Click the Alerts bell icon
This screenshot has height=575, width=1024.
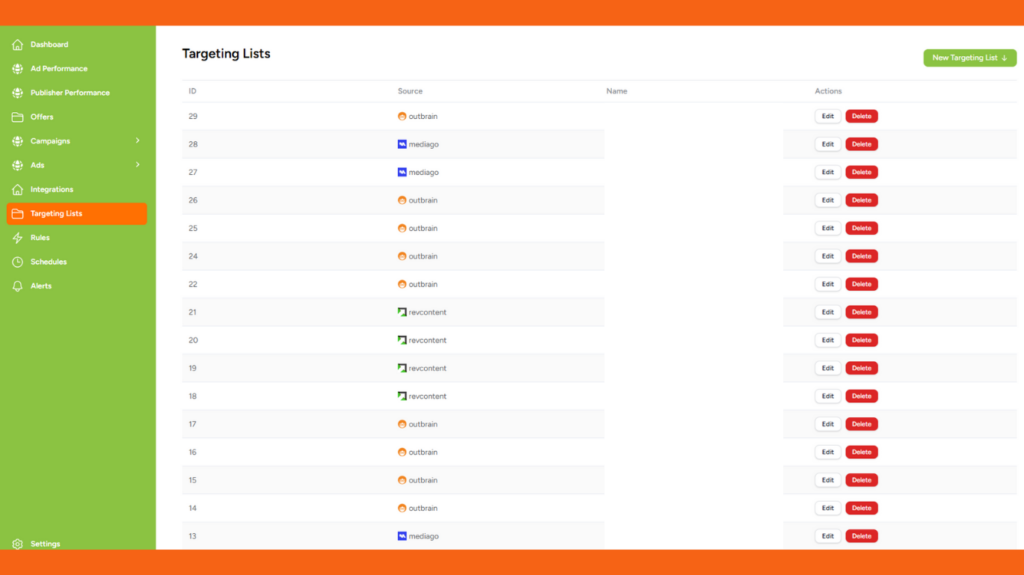pos(17,286)
